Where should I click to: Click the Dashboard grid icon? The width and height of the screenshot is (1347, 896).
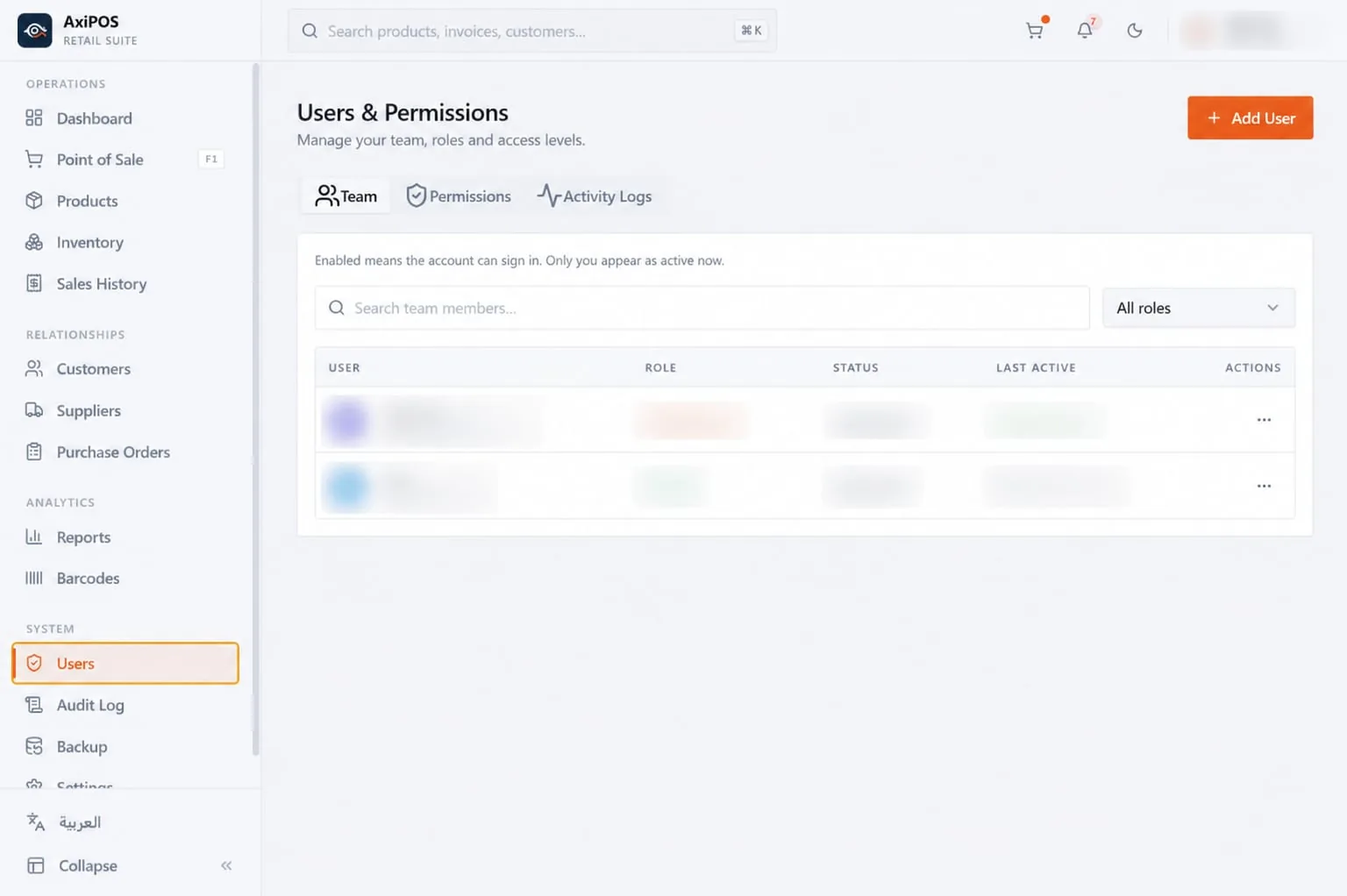tap(34, 117)
